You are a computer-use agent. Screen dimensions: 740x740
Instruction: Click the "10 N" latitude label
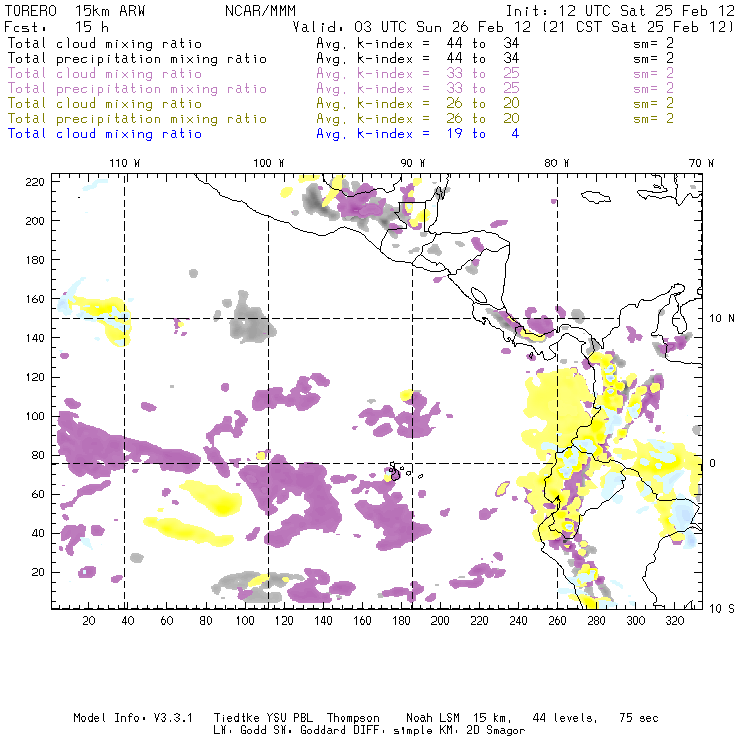(722, 319)
